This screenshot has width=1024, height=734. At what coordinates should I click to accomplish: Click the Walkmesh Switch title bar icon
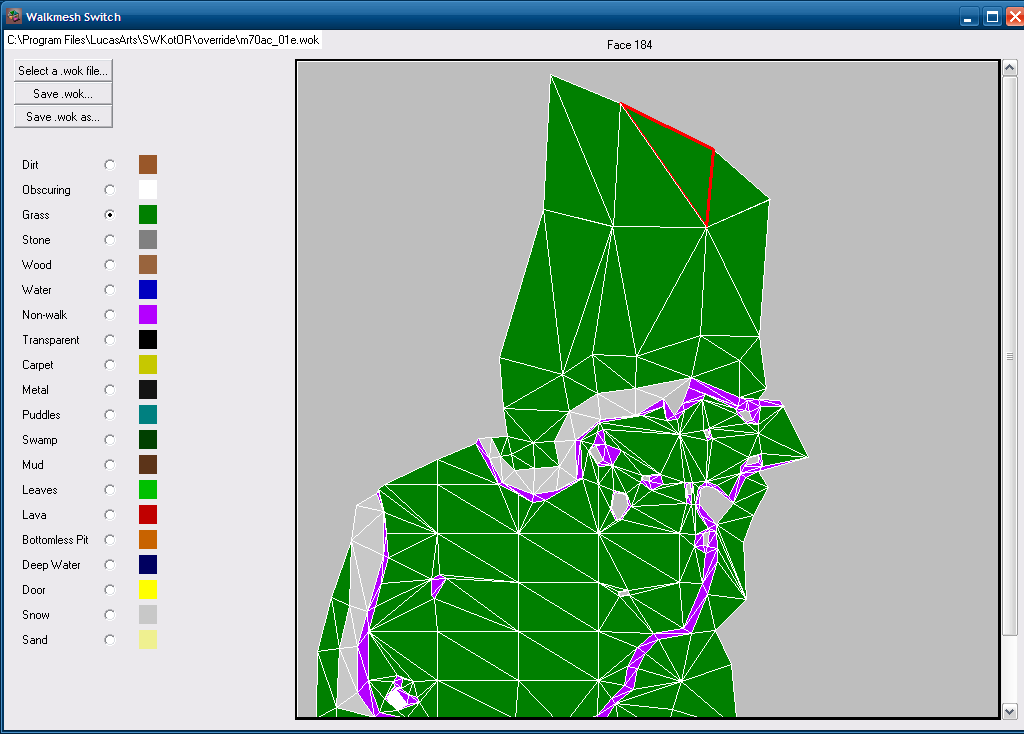pos(14,16)
